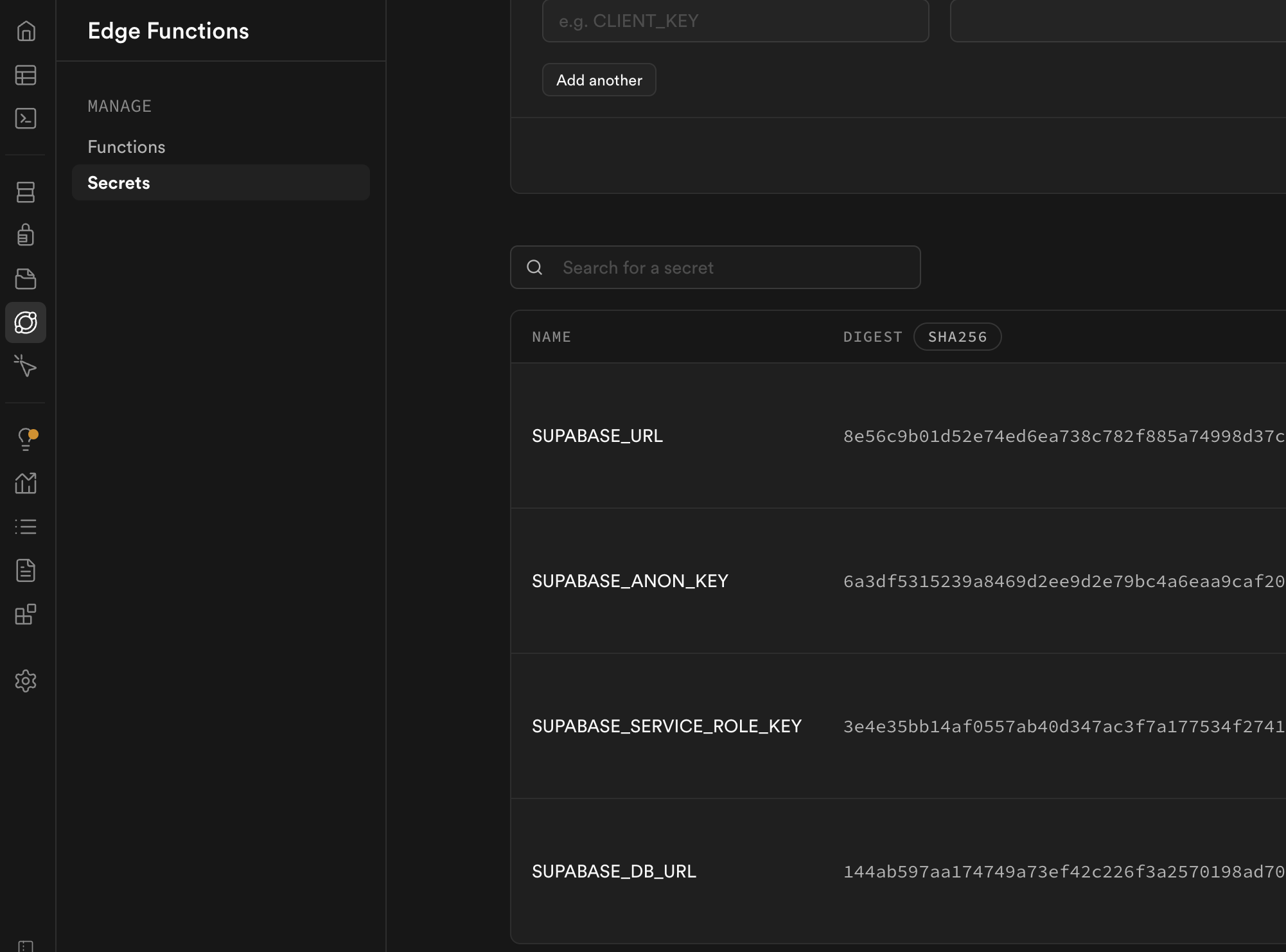Select the Edge Functions globe icon
Image resolution: width=1286 pixels, height=952 pixels.
[x=26, y=322]
